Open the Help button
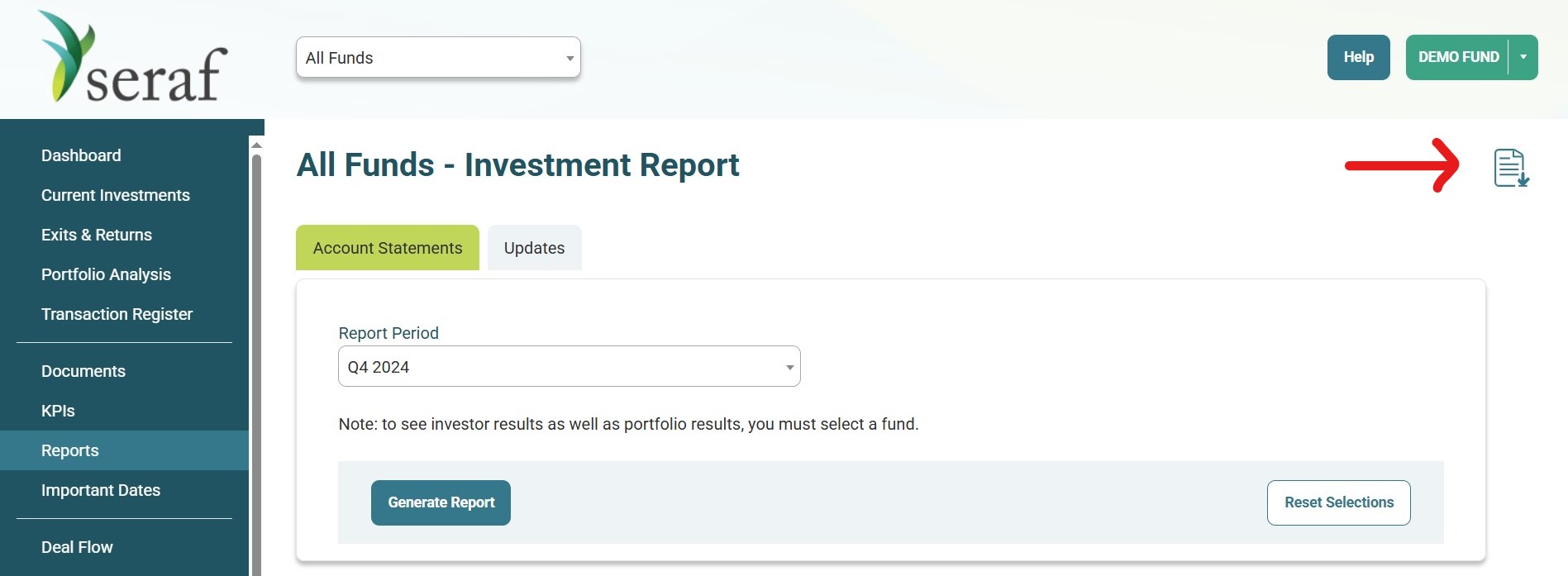The height and width of the screenshot is (576, 1568). (1359, 57)
